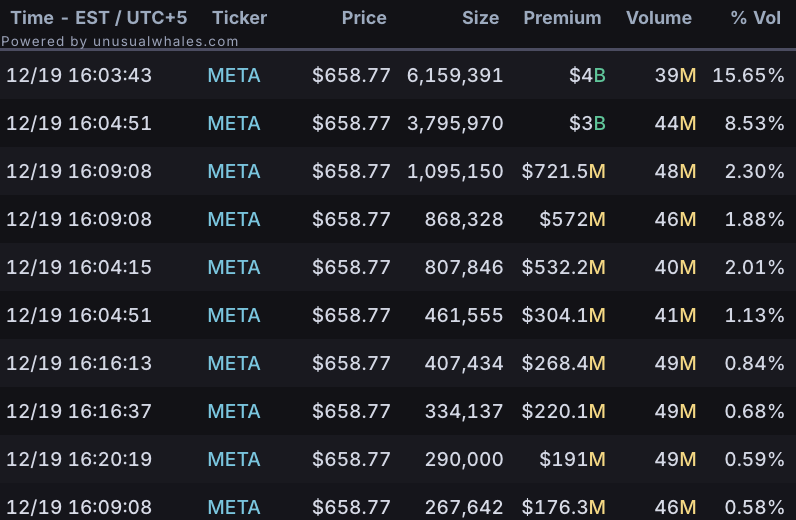Select the 44M volume cell
The height and width of the screenshot is (520, 796).
[675, 123]
